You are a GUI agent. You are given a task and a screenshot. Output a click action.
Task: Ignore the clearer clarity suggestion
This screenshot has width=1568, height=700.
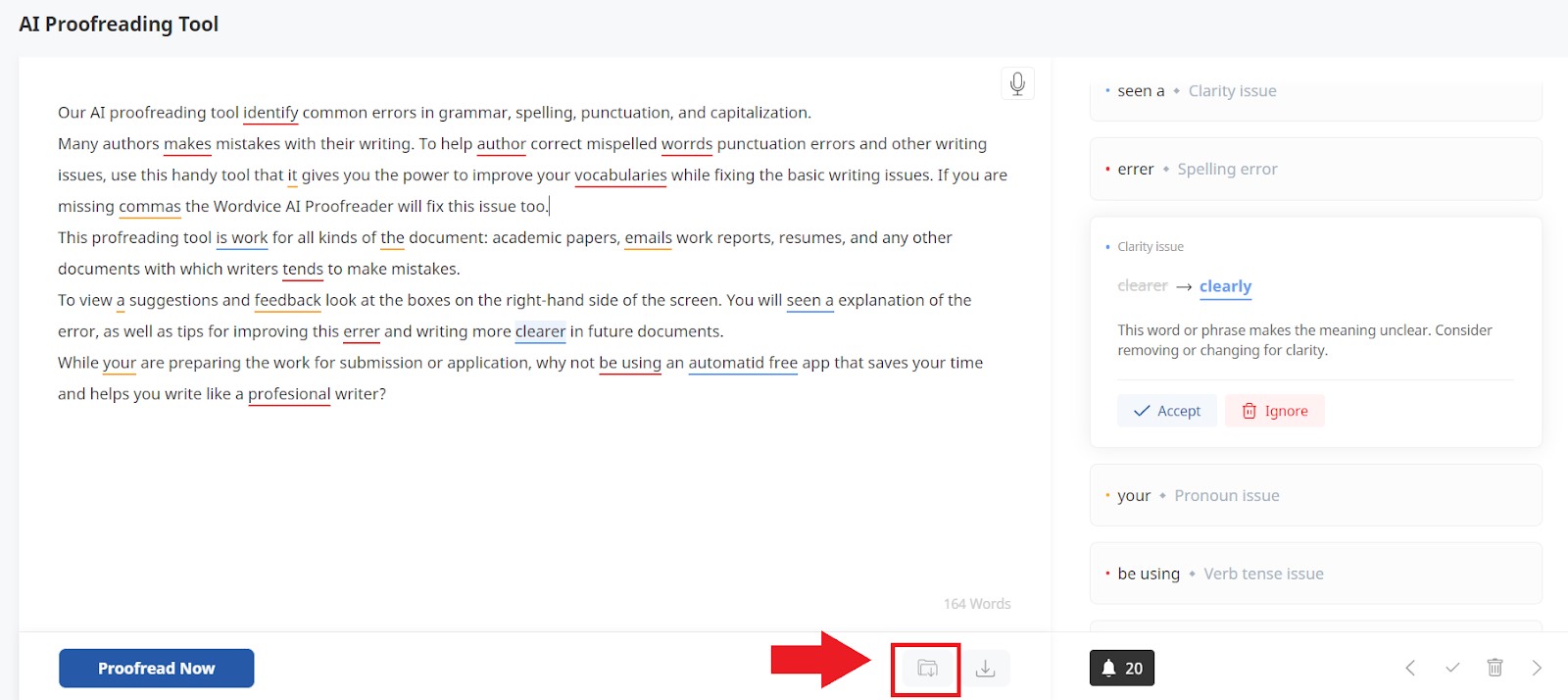click(1275, 411)
